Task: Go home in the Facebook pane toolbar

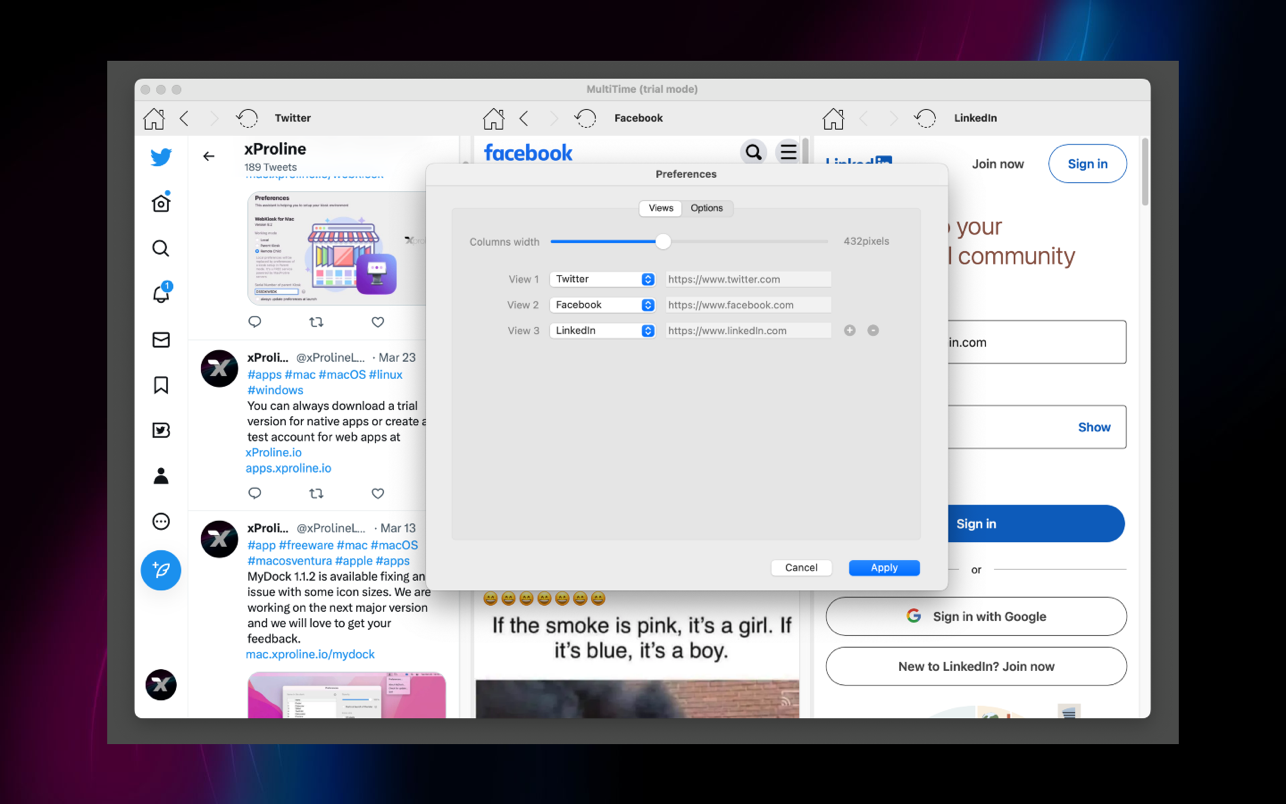Action: (x=493, y=118)
